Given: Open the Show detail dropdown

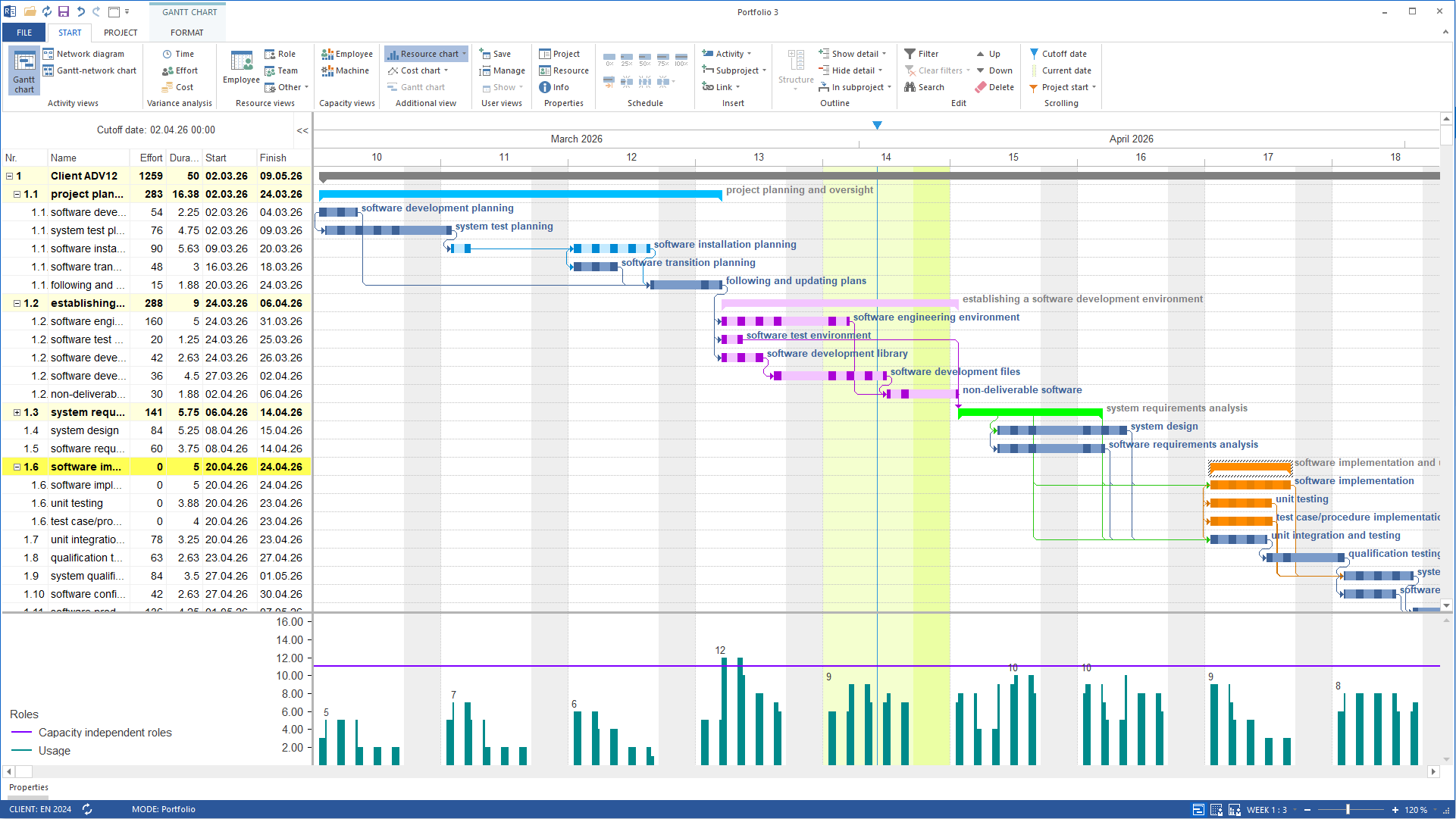Looking at the screenshot, I should [884, 54].
